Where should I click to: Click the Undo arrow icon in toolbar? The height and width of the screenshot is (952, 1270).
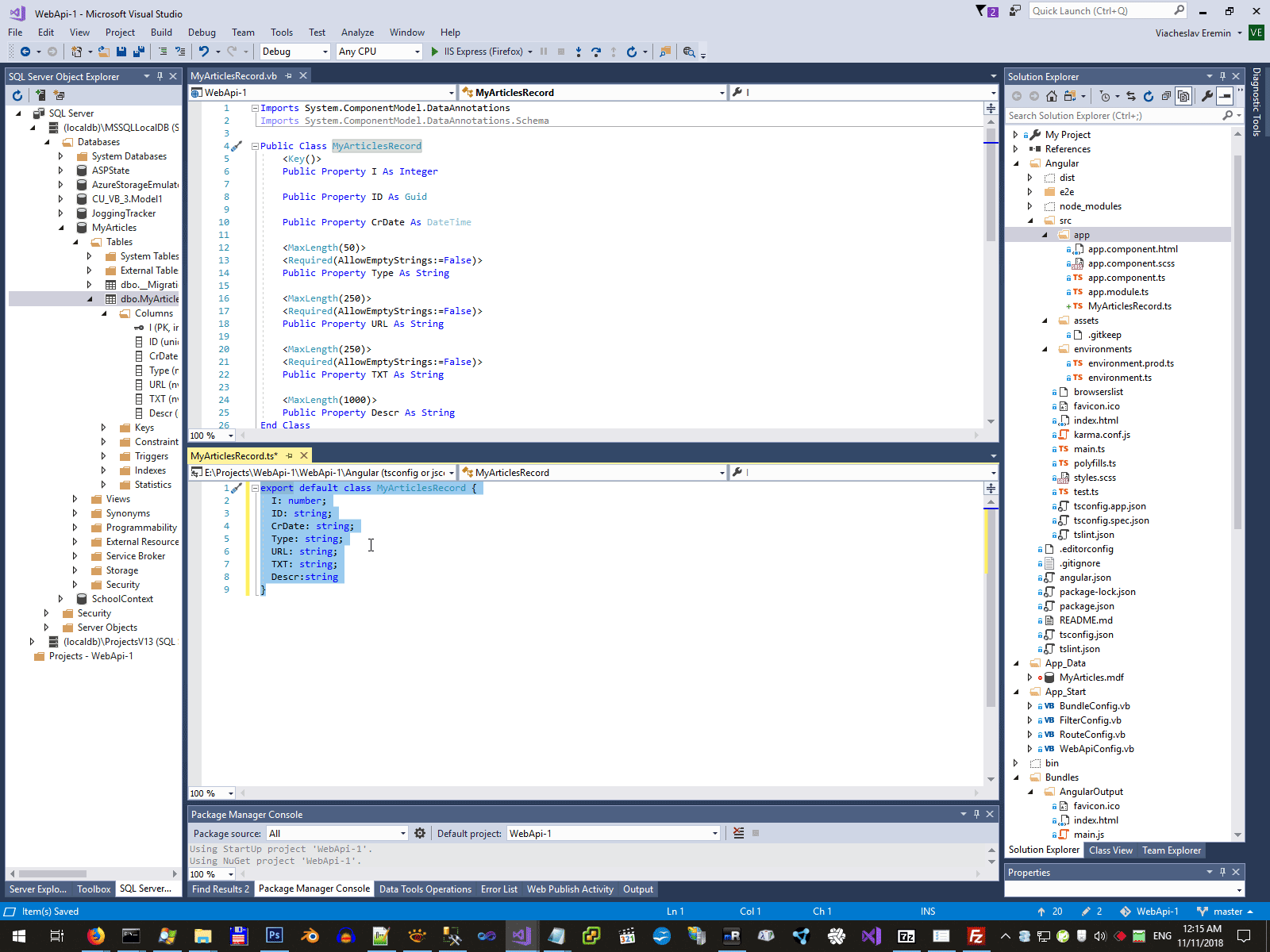click(x=204, y=52)
